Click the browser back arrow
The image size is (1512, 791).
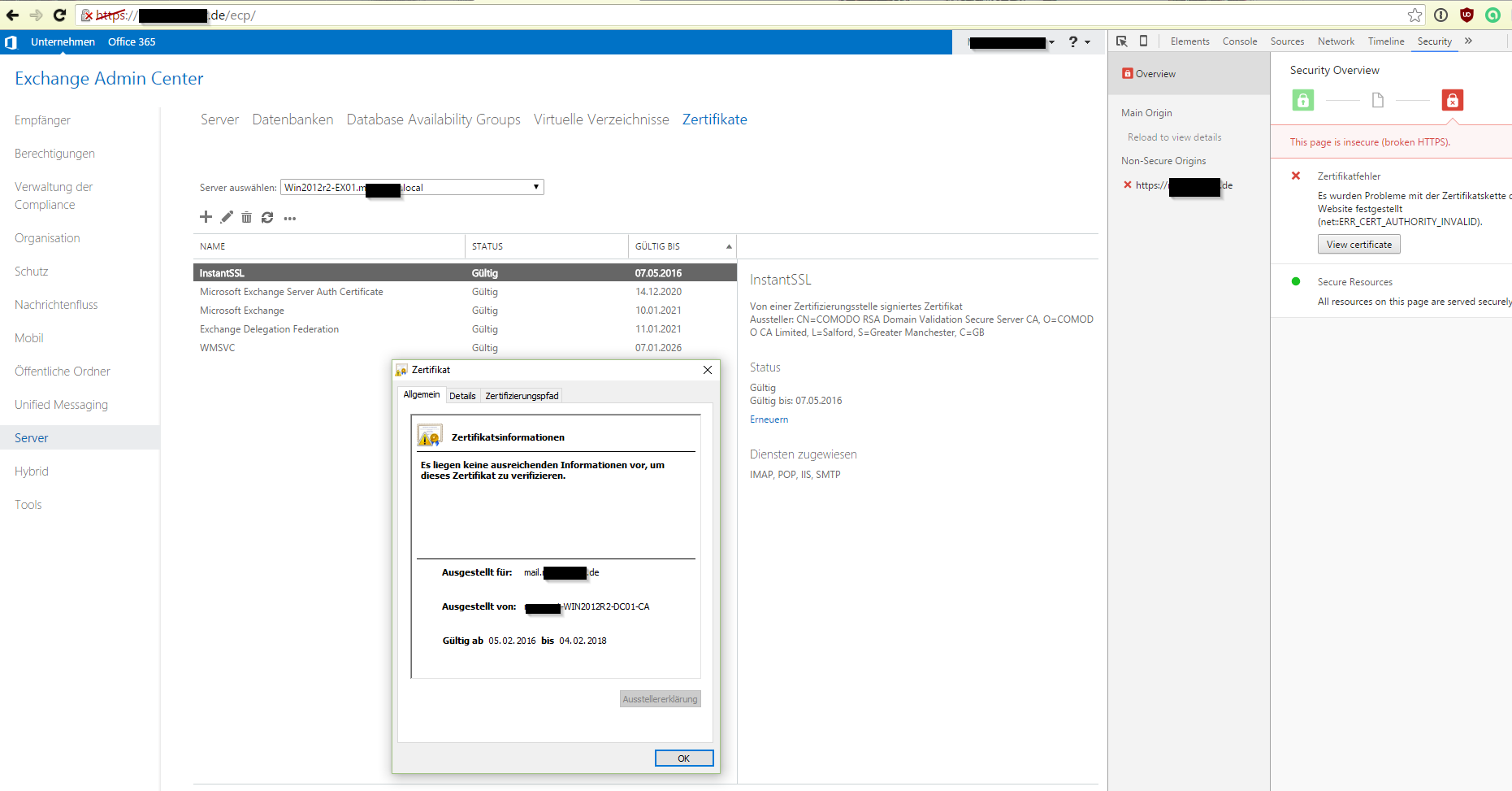tap(12, 15)
